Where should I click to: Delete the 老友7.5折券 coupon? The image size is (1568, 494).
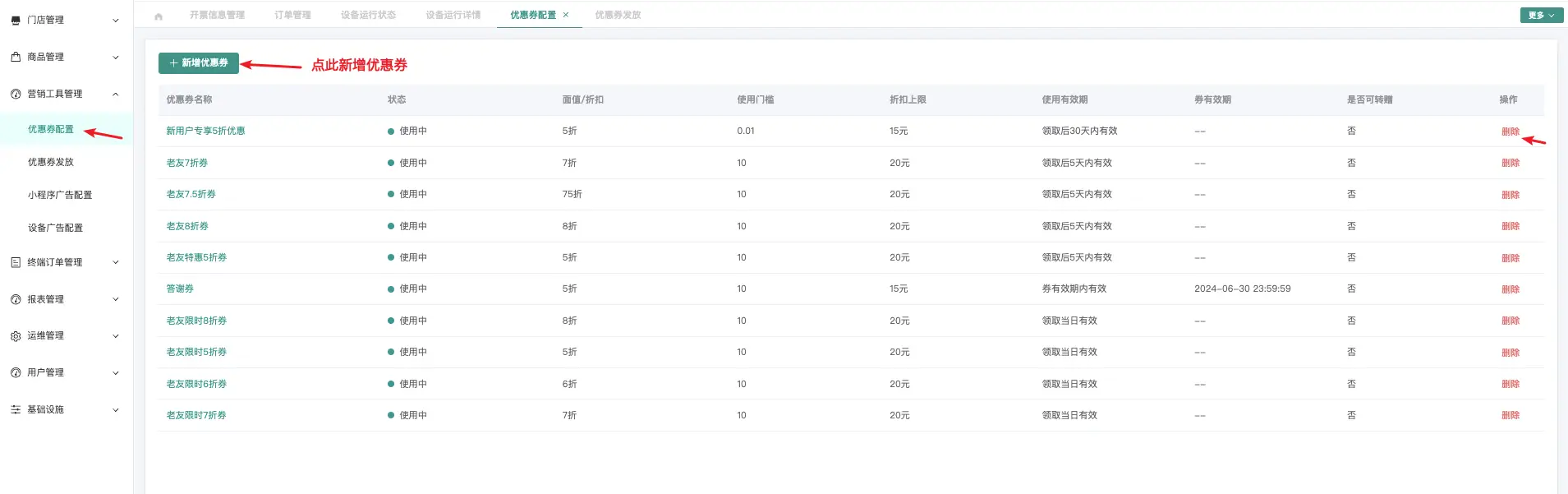(1510, 195)
